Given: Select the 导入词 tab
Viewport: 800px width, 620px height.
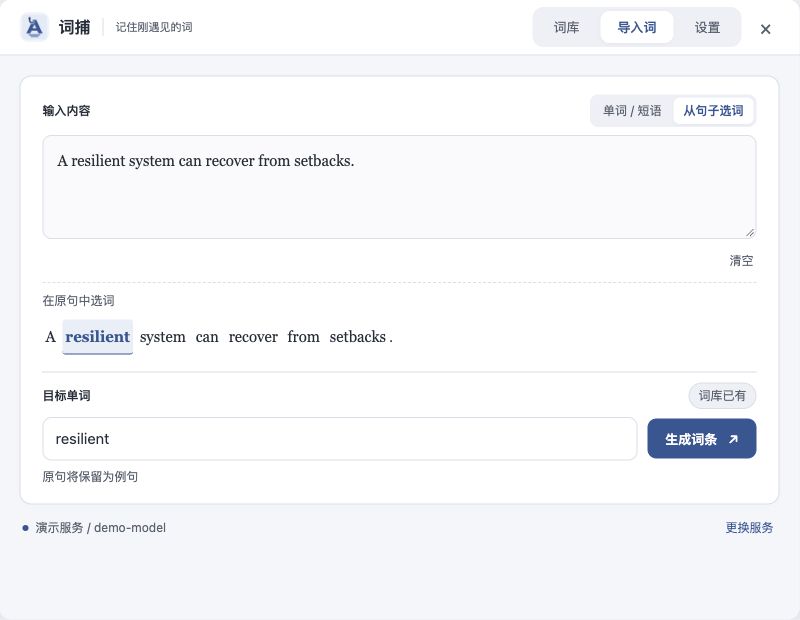Looking at the screenshot, I should 637,28.
